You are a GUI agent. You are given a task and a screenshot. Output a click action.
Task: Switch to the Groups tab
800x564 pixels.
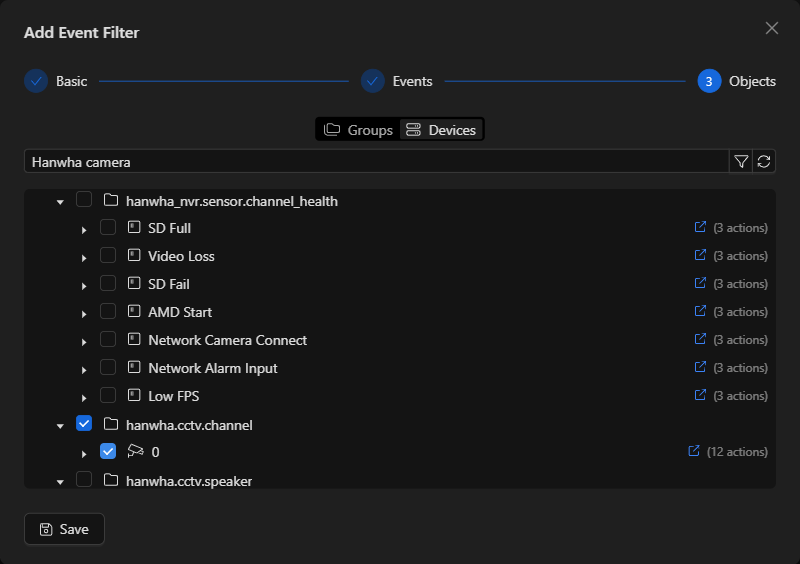point(358,130)
